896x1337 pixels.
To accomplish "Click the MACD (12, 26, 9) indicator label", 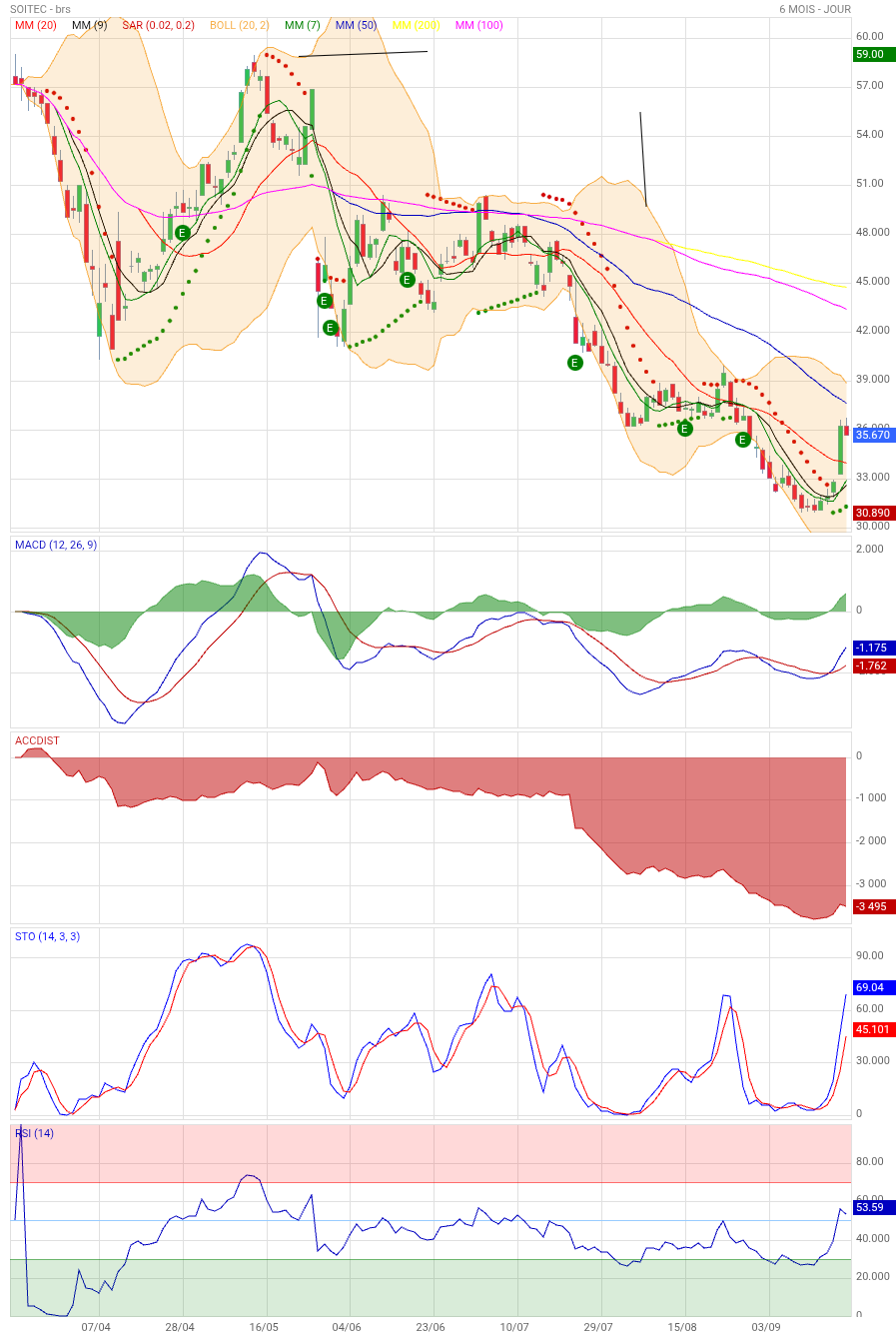I will pos(56,545).
